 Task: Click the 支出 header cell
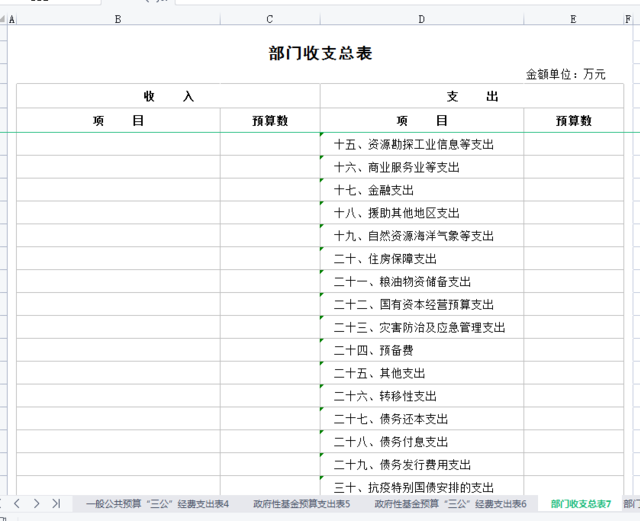(x=472, y=96)
